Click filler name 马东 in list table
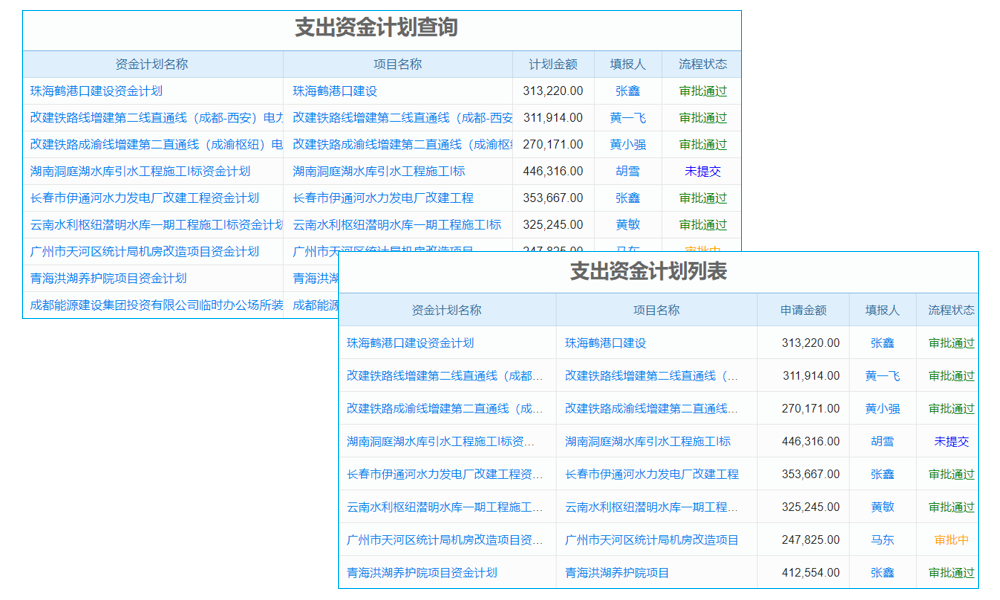 882,540
